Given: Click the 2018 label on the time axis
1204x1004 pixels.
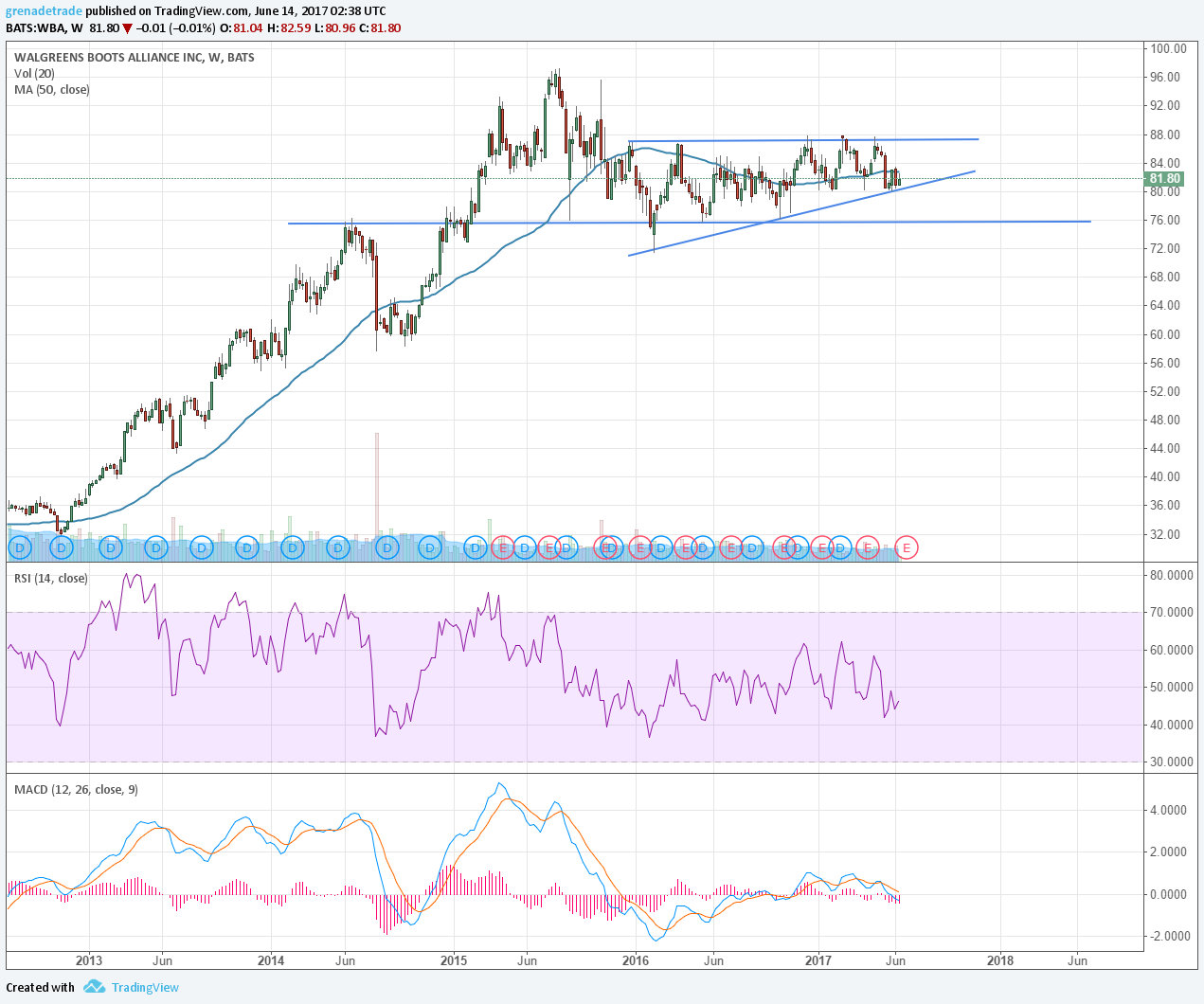Looking at the screenshot, I should [1000, 960].
